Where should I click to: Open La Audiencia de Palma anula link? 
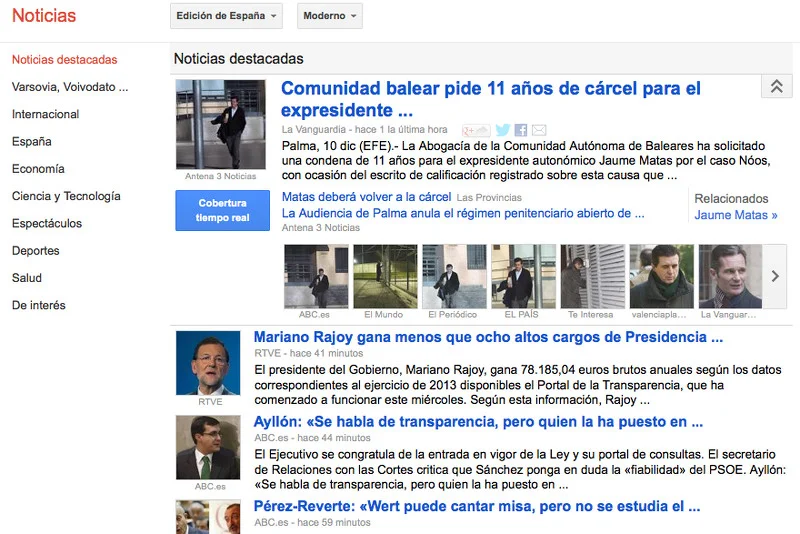(x=463, y=213)
